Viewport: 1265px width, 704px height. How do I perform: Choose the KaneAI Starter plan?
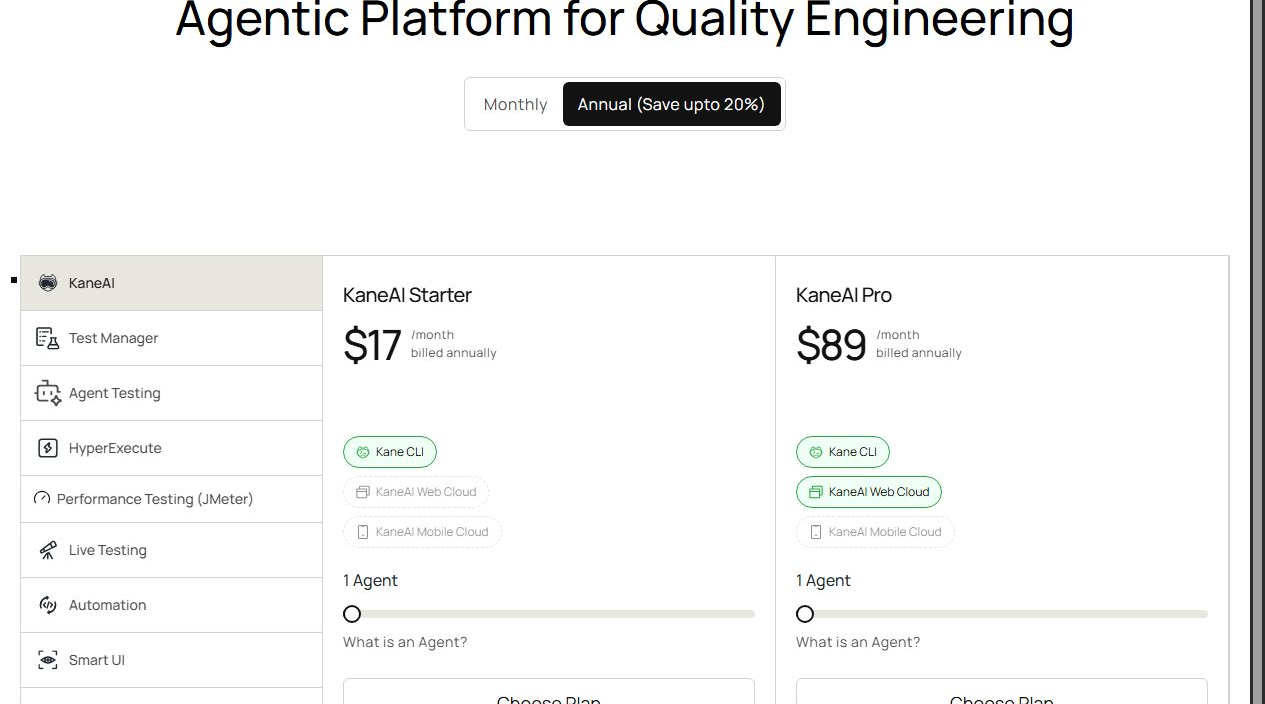pyautogui.click(x=549, y=692)
